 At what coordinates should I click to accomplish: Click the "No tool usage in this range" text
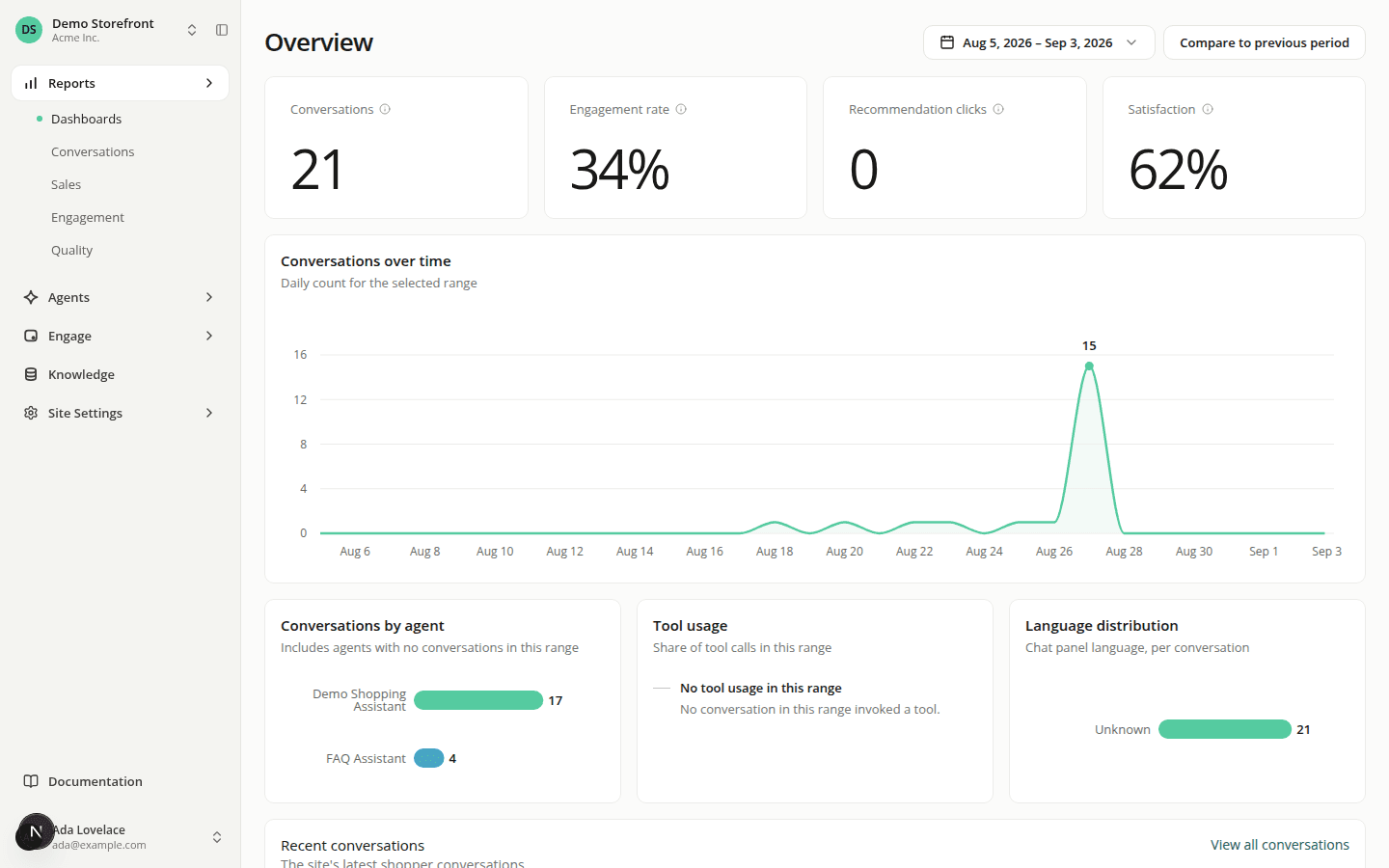tap(761, 688)
